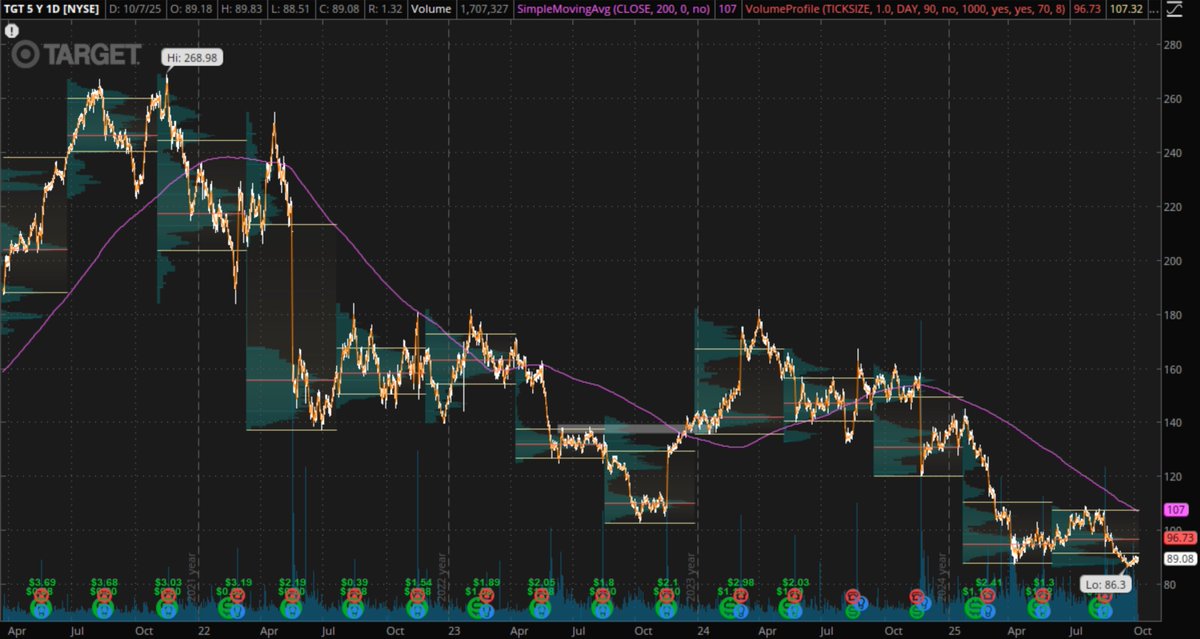The image size is (1200, 639).
Task: Click the 22 year label on time axis
Action: [203, 631]
